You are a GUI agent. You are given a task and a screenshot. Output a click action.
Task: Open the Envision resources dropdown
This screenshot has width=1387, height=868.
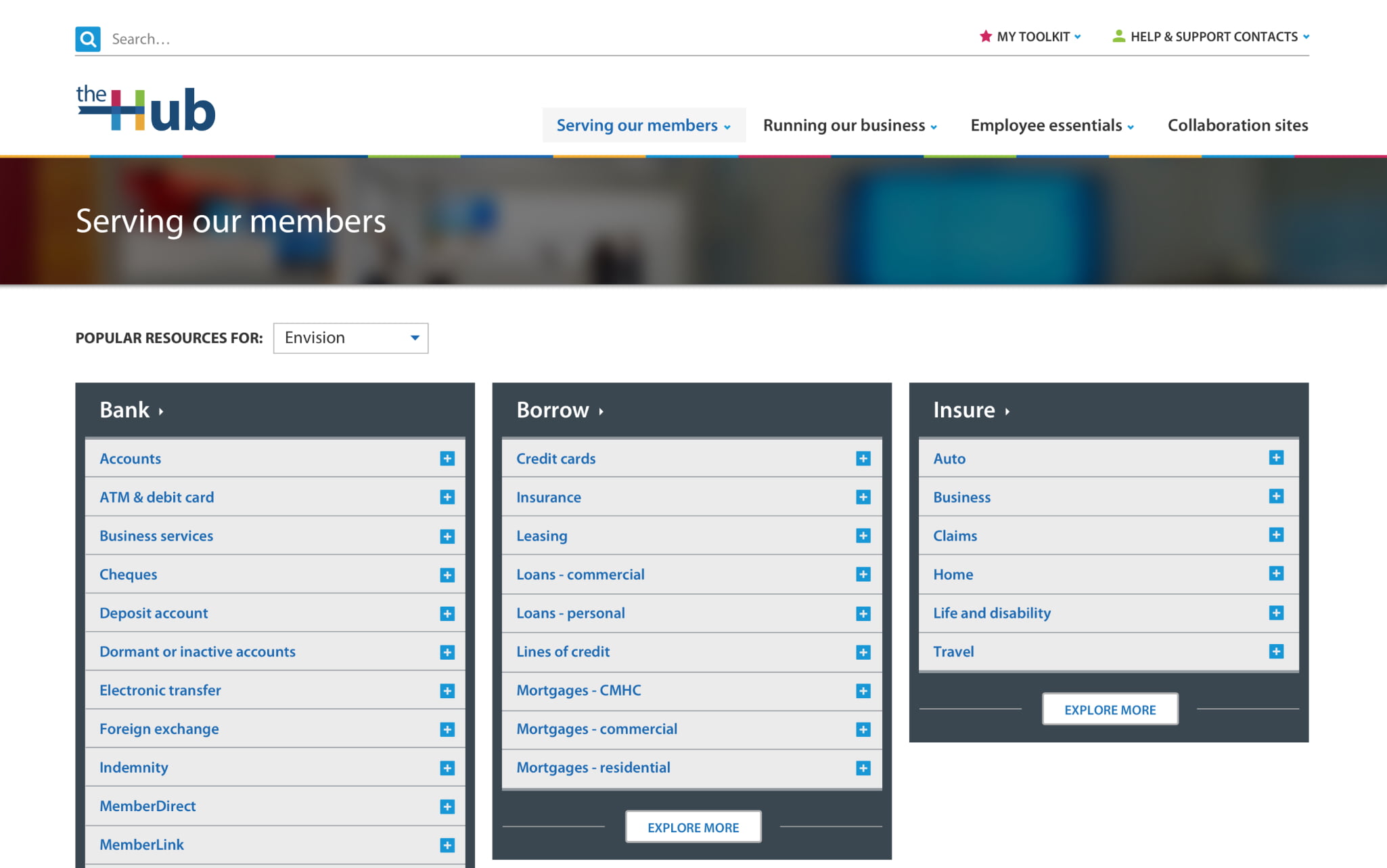350,338
